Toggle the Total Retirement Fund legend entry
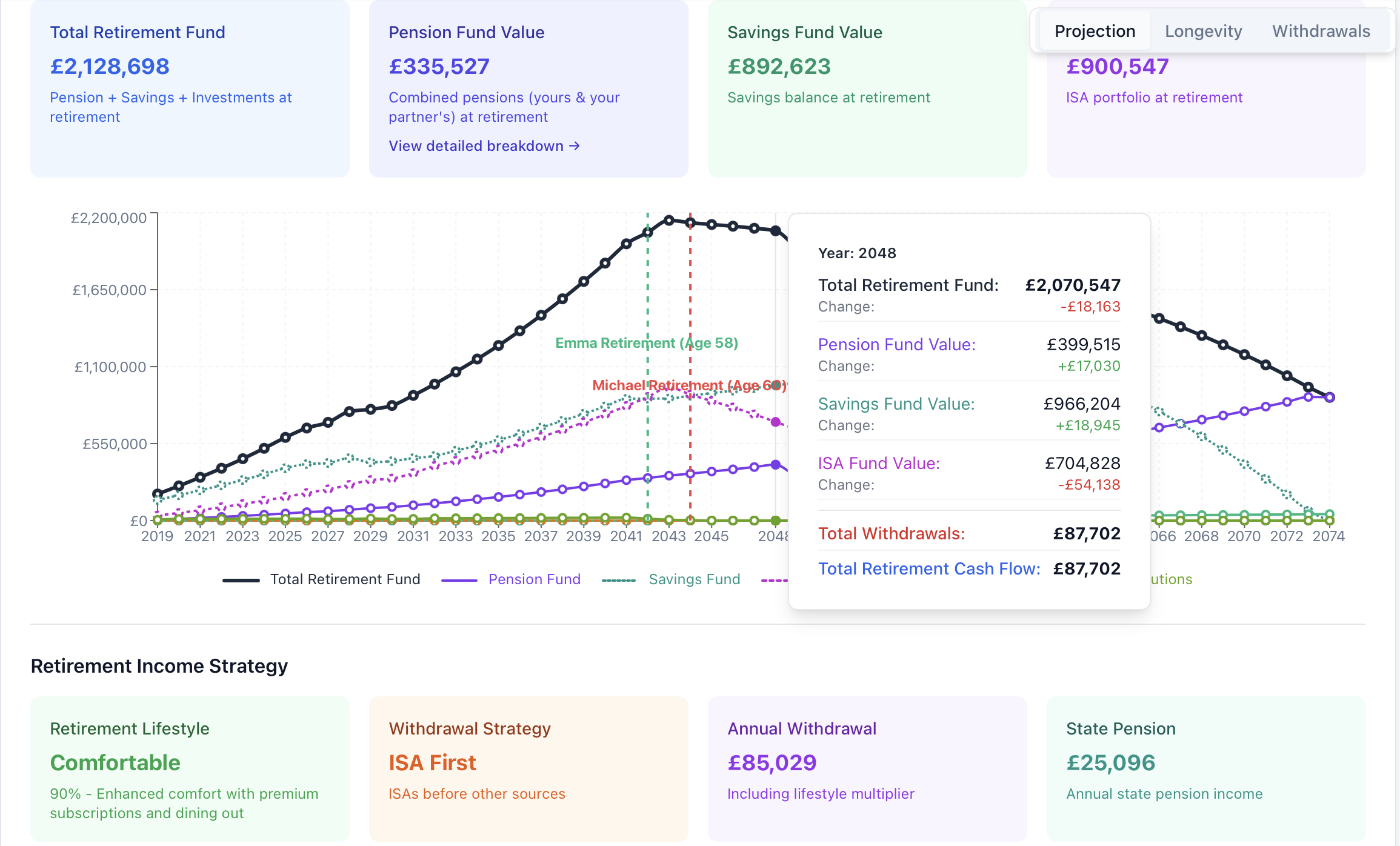1400x846 pixels. tap(321, 579)
